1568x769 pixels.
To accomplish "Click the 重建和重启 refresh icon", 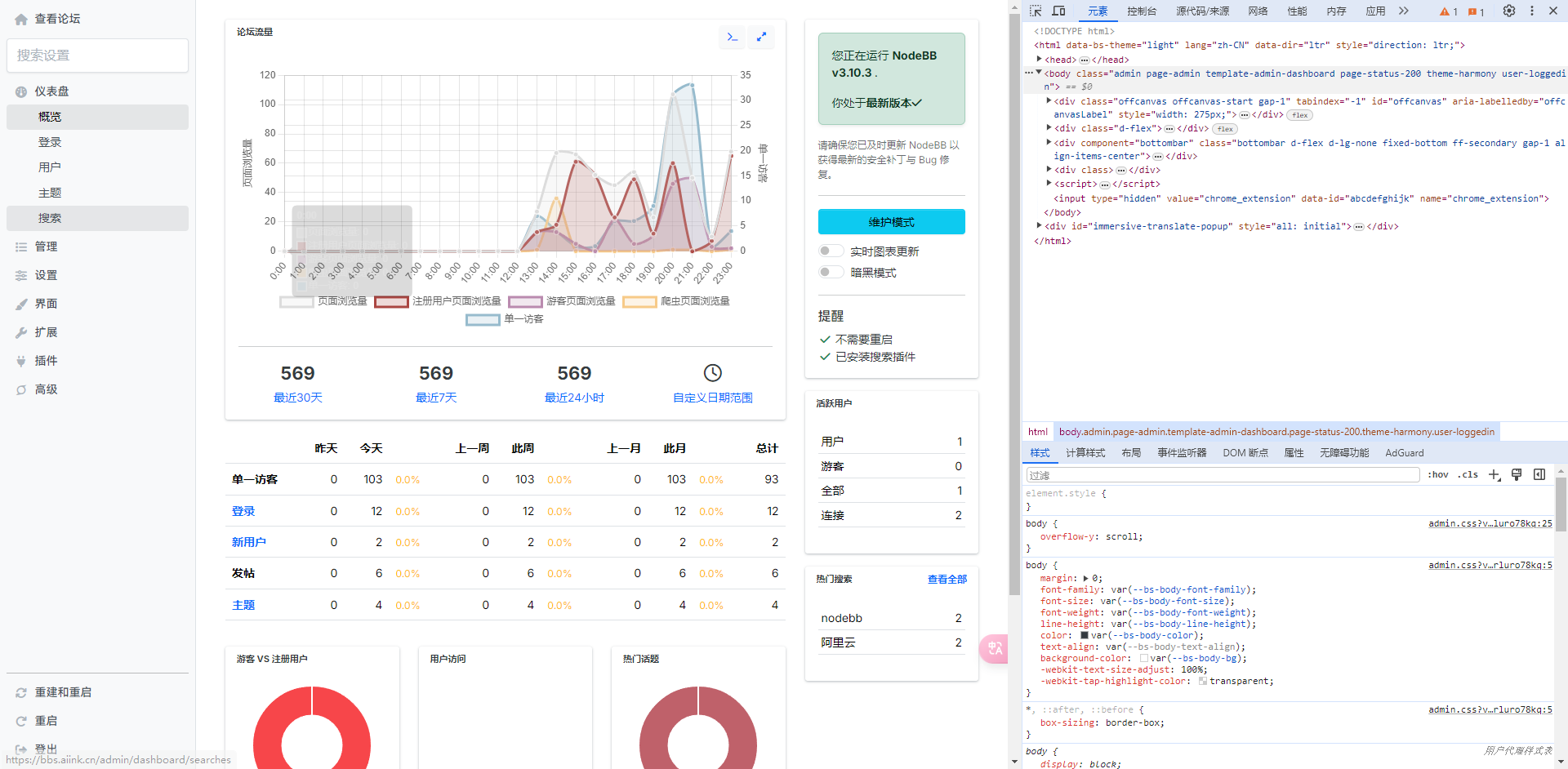I will point(21,692).
